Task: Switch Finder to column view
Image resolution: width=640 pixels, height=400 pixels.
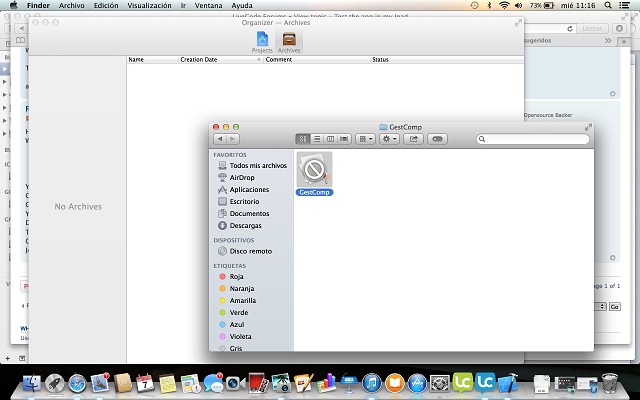Action: point(330,139)
